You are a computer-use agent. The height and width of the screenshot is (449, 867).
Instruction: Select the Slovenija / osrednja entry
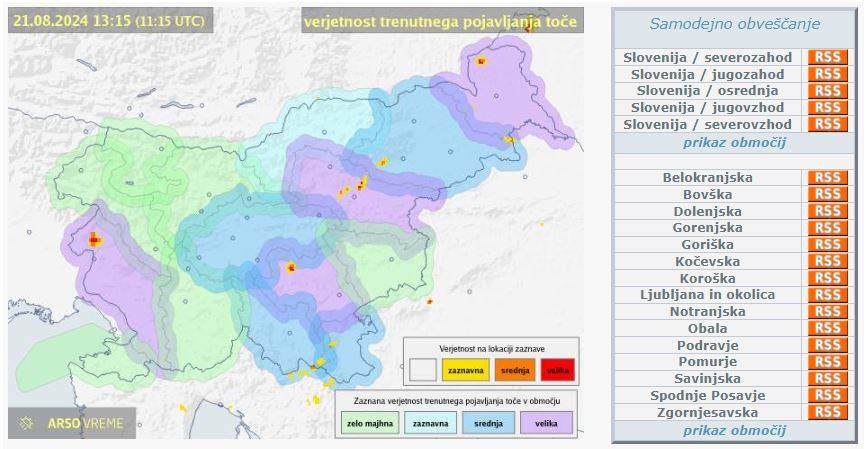[707, 91]
